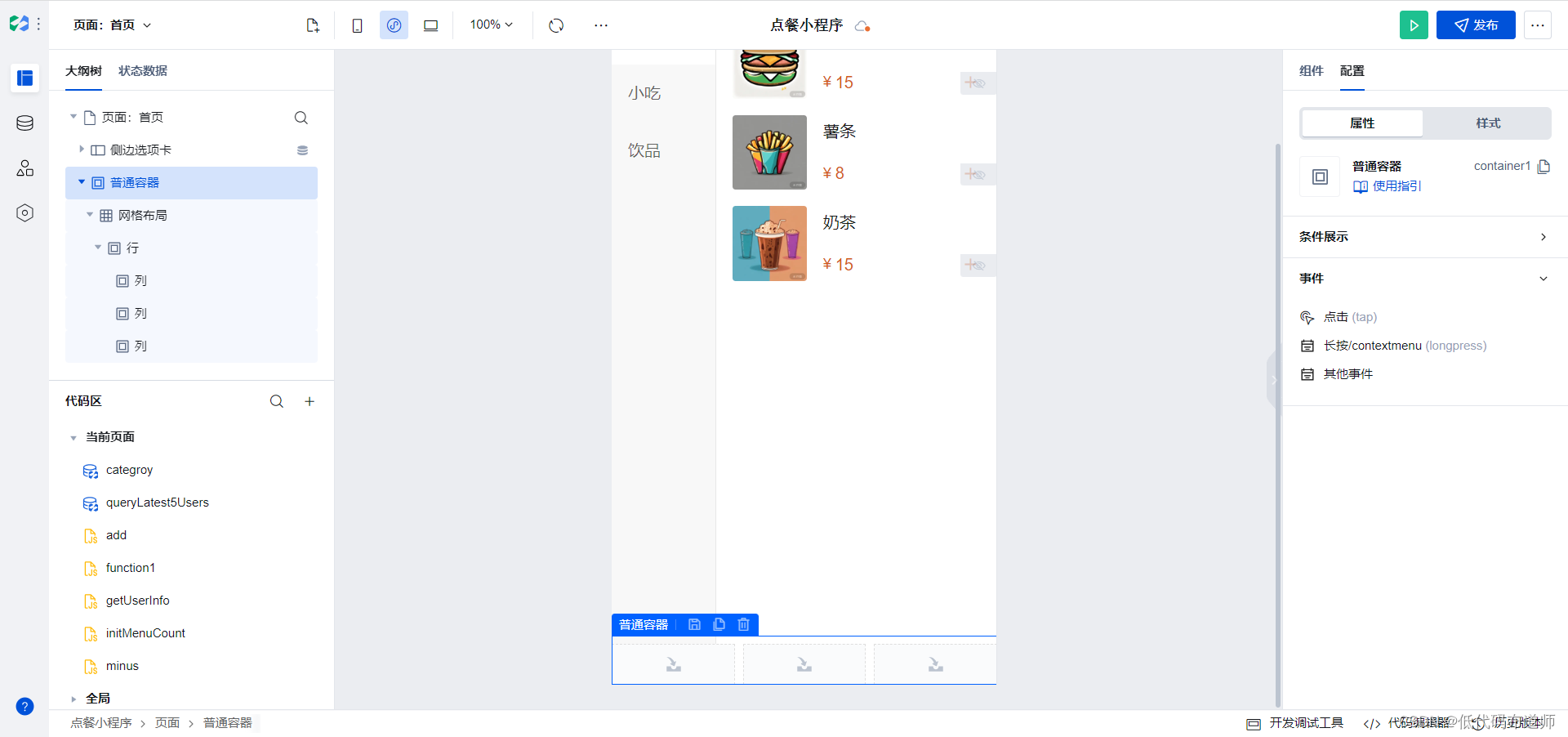Select the second 列 tree item
Viewport: 1568px width, 737px height.
[x=192, y=313]
